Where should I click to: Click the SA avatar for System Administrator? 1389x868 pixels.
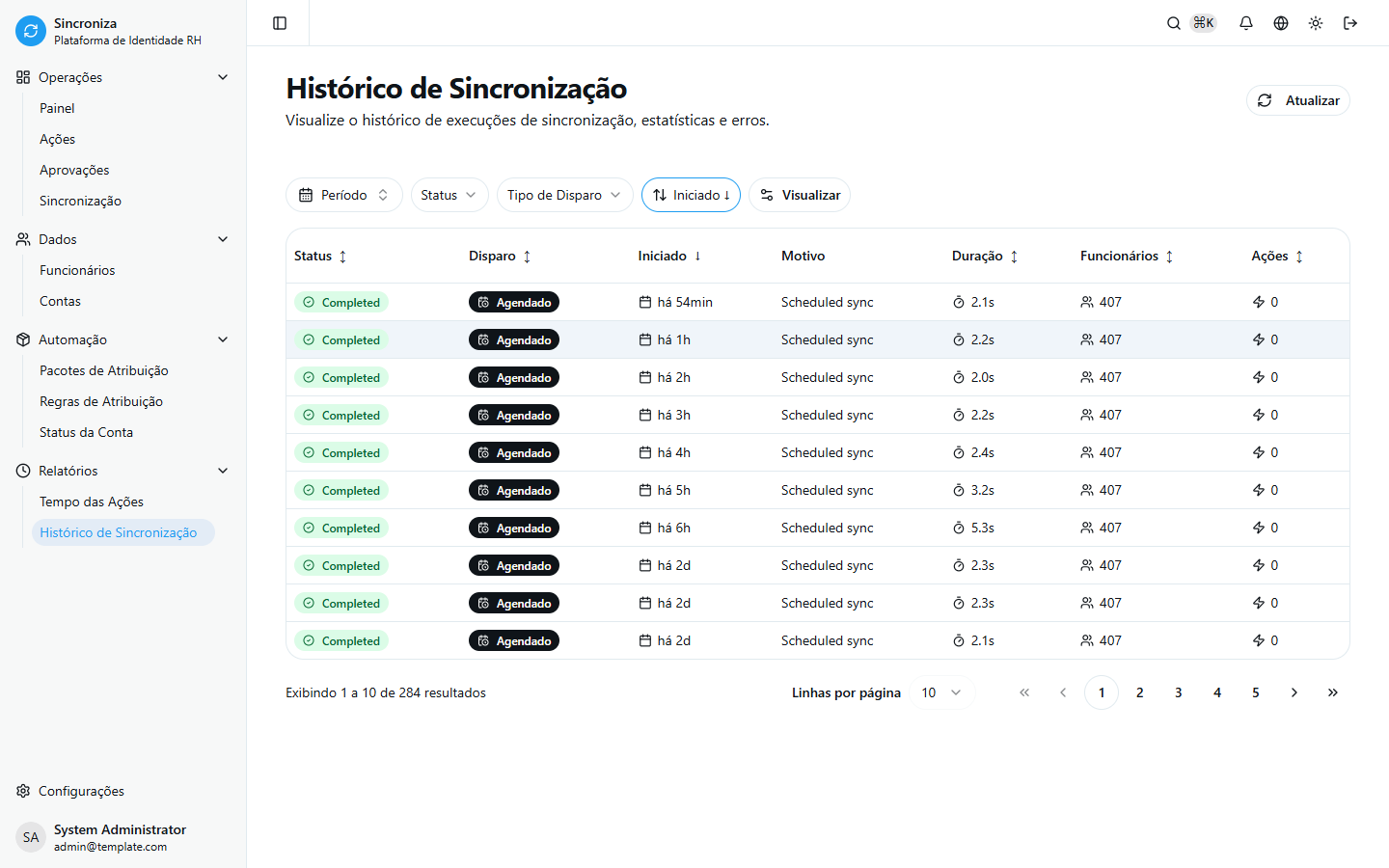coord(30,836)
